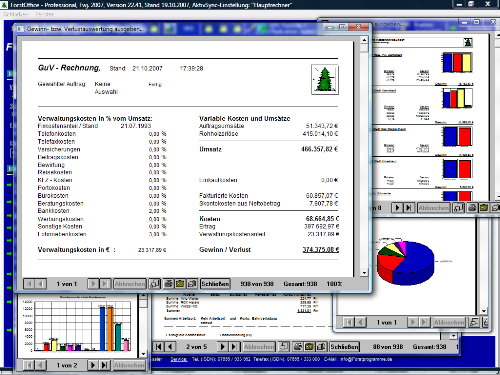Viewport: 500px width, 375px height.
Task: Open the Fenster menu in the menu bar
Action: 44,14
